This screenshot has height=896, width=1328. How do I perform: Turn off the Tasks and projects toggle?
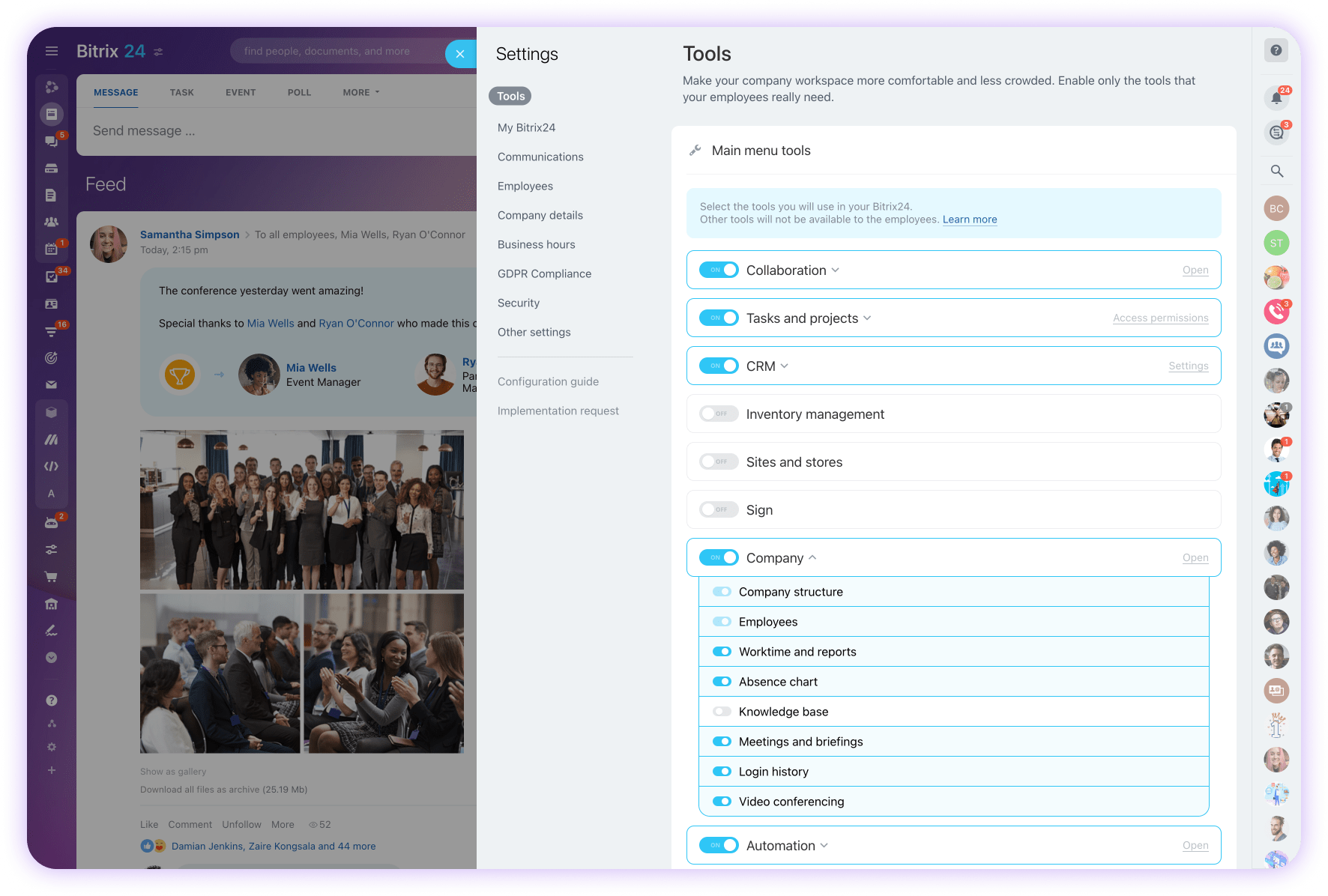719,318
